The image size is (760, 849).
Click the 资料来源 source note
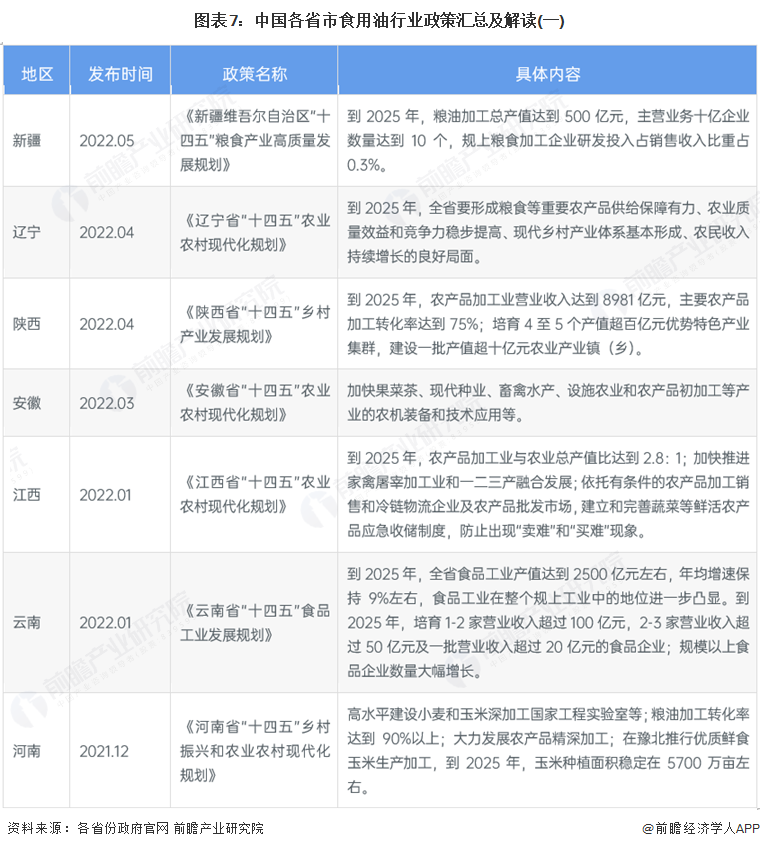[135, 828]
